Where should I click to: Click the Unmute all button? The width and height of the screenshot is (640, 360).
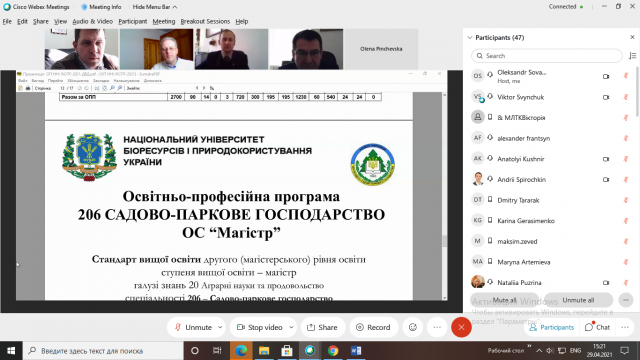[x=578, y=300]
